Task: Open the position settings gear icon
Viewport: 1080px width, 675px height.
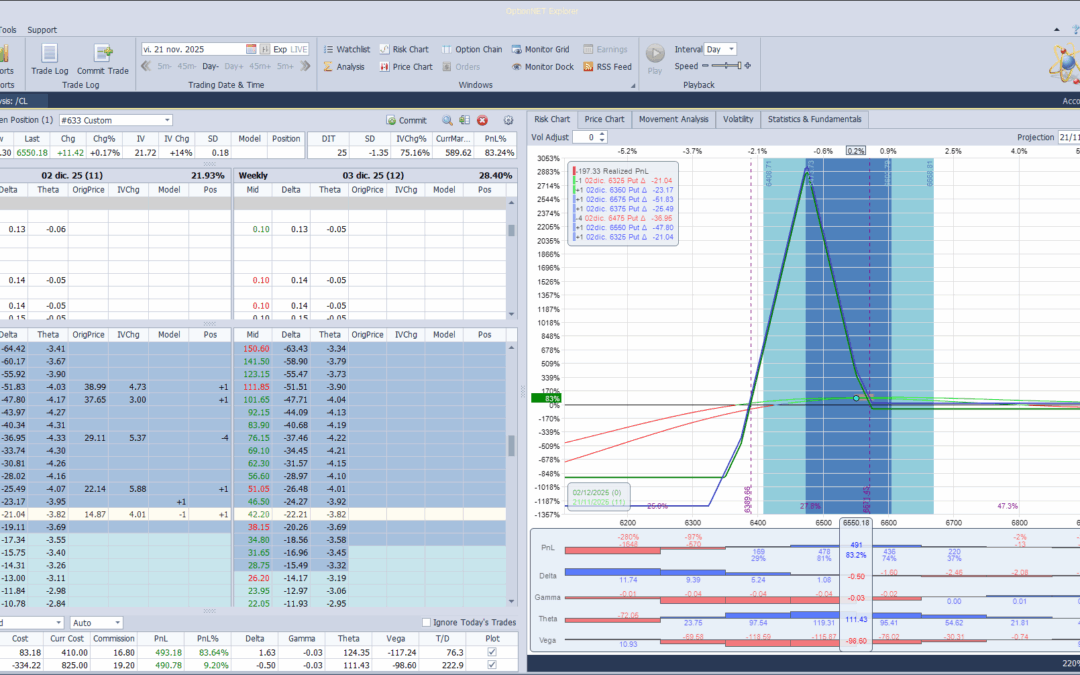Action: 508,120
